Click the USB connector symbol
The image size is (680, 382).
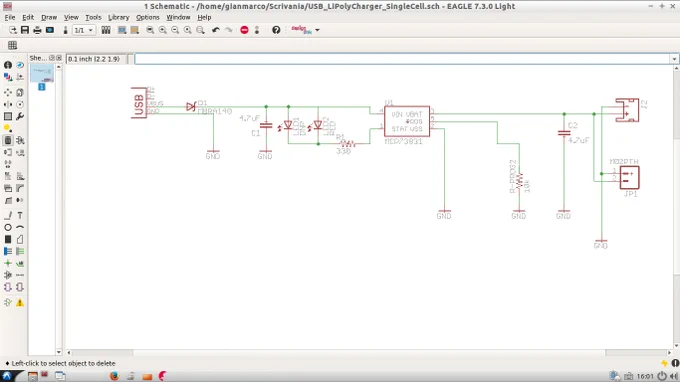[x=139, y=103]
